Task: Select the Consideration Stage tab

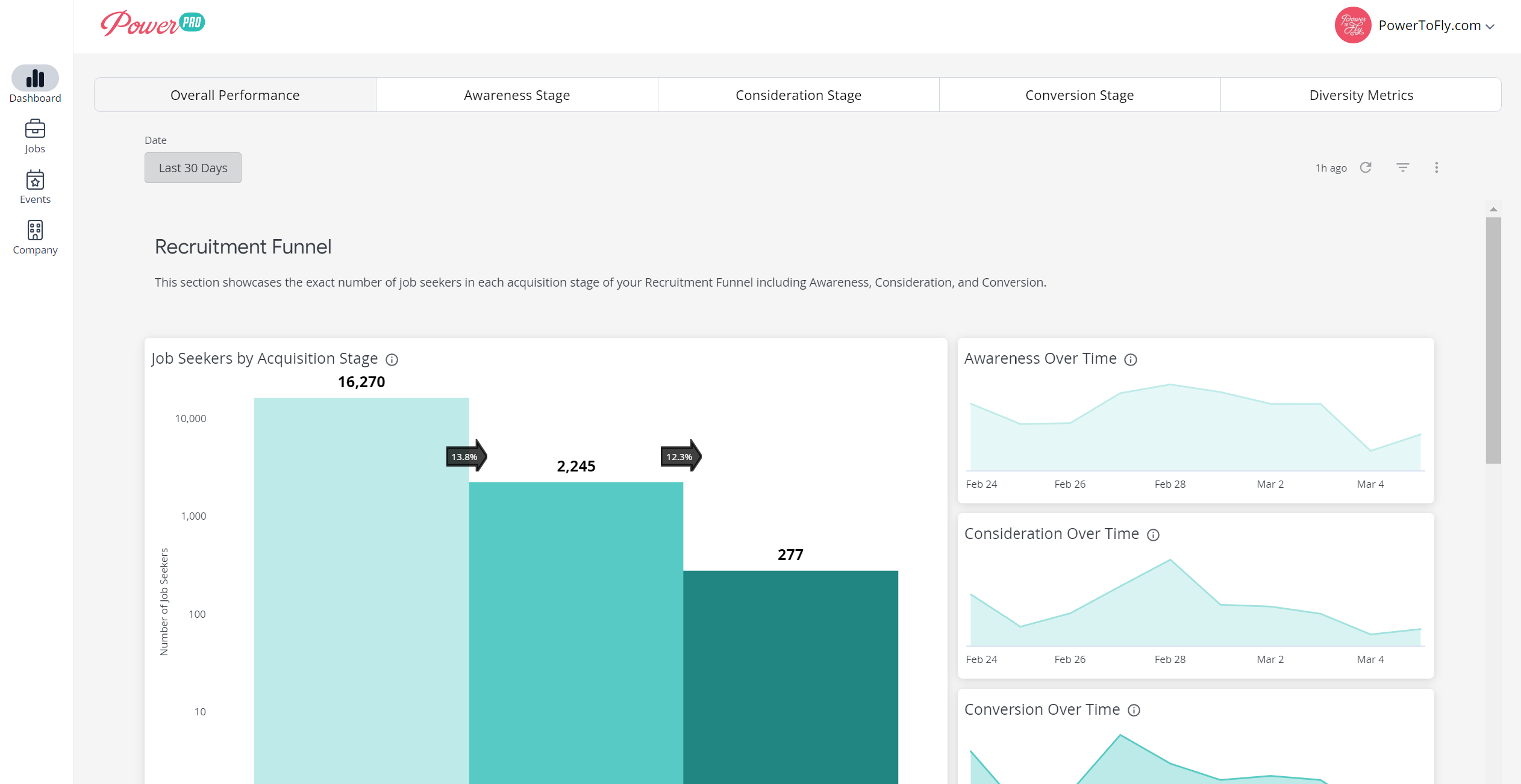Action: pos(798,95)
